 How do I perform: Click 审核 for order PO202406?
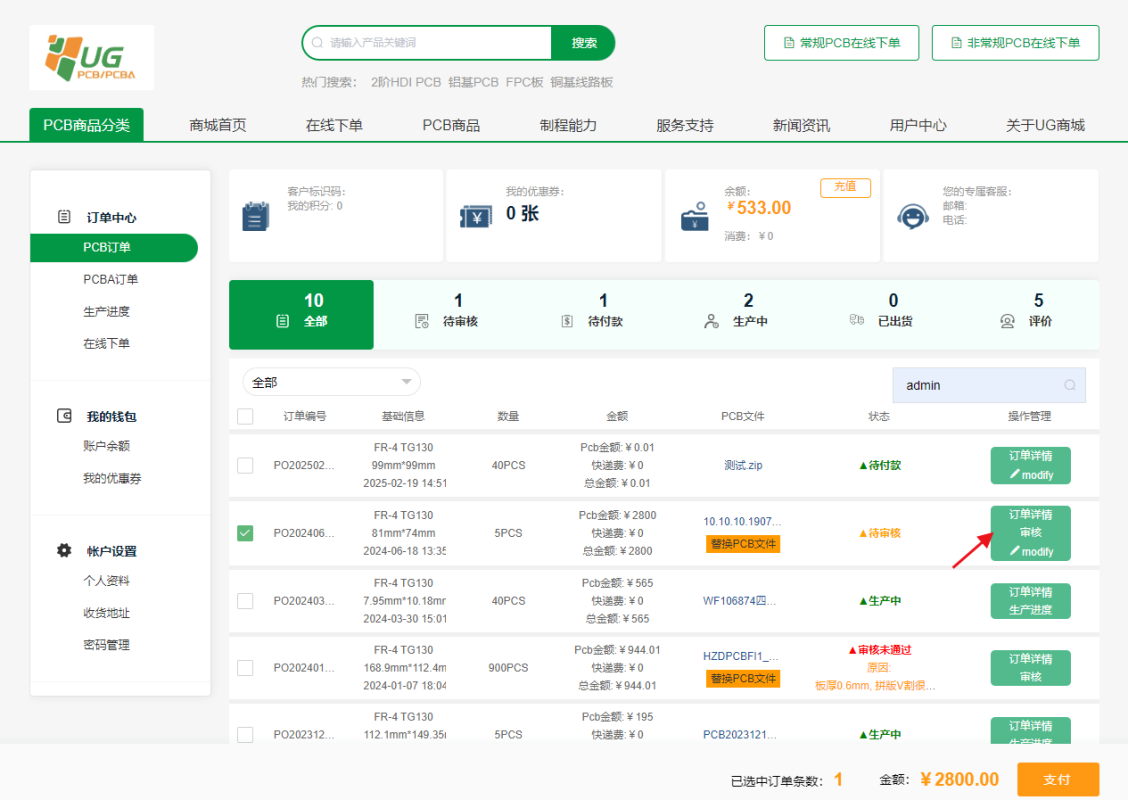(1030, 532)
